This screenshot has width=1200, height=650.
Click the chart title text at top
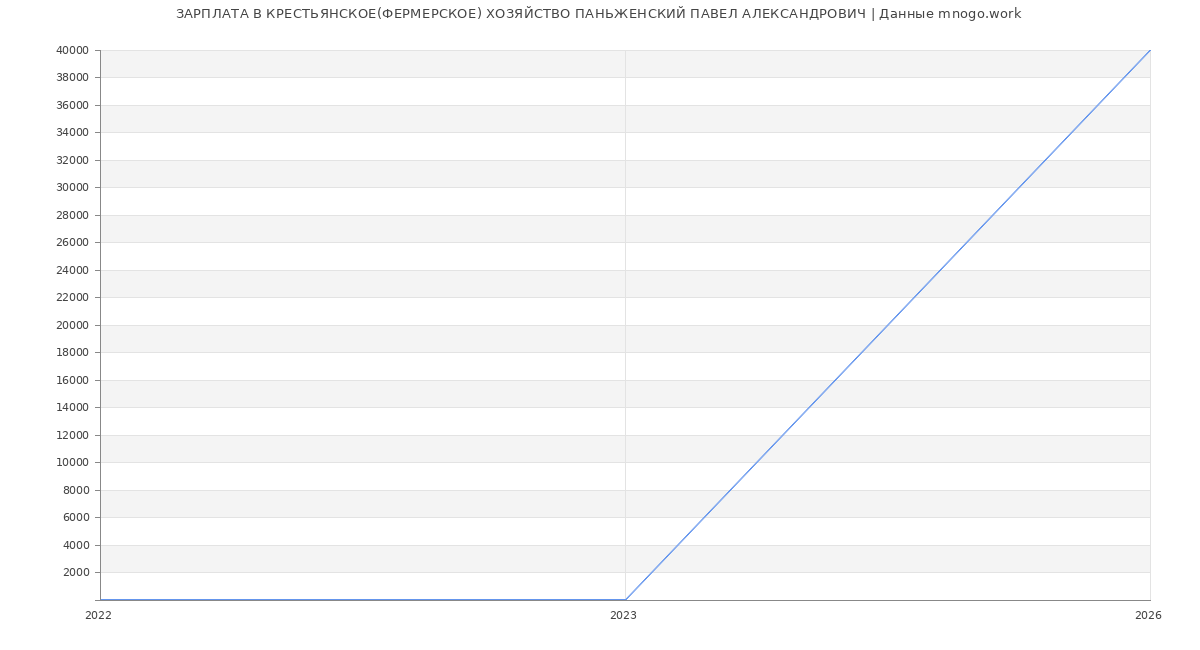tap(598, 14)
